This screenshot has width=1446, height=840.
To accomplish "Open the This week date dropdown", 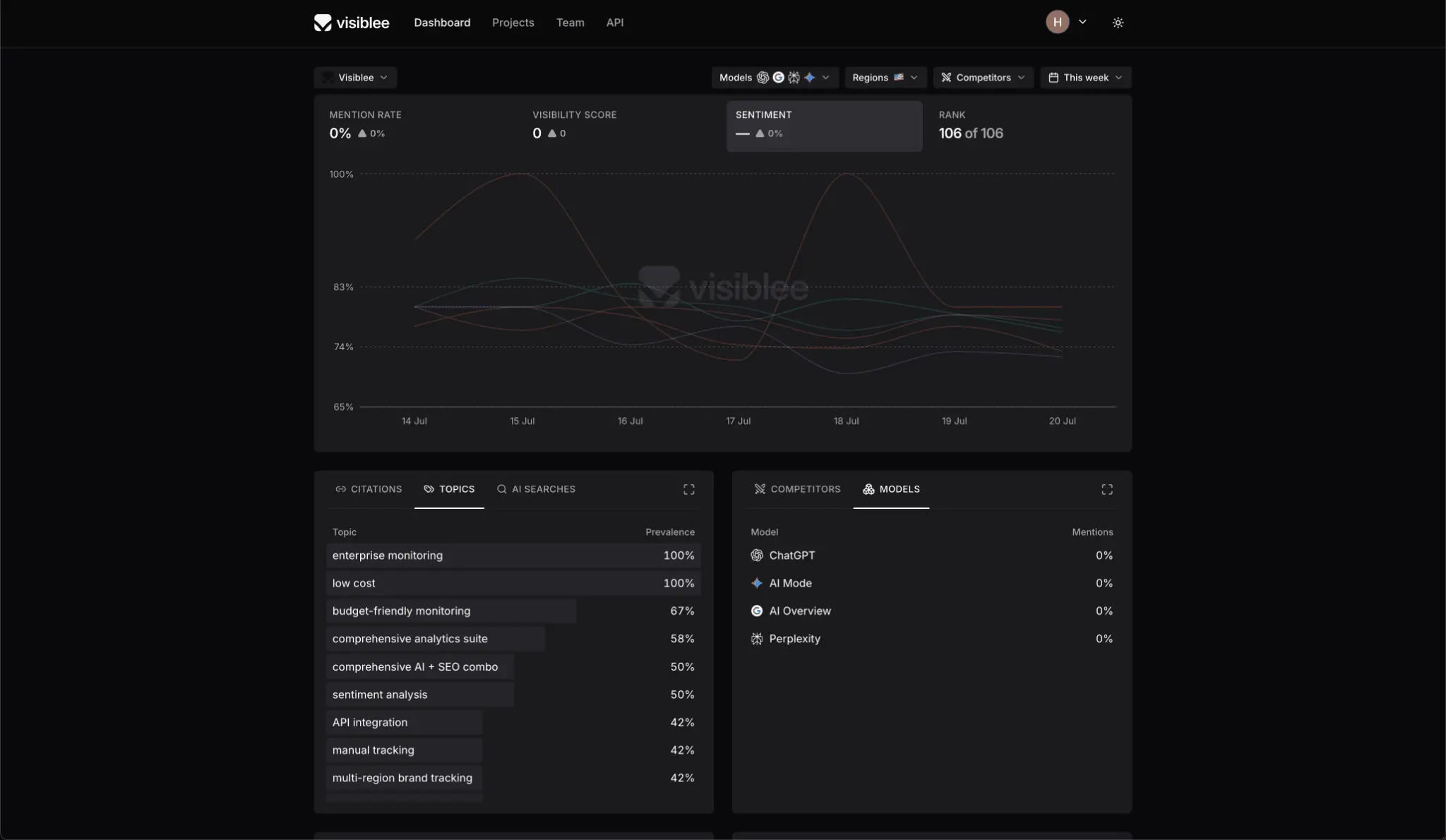I will tap(1085, 78).
